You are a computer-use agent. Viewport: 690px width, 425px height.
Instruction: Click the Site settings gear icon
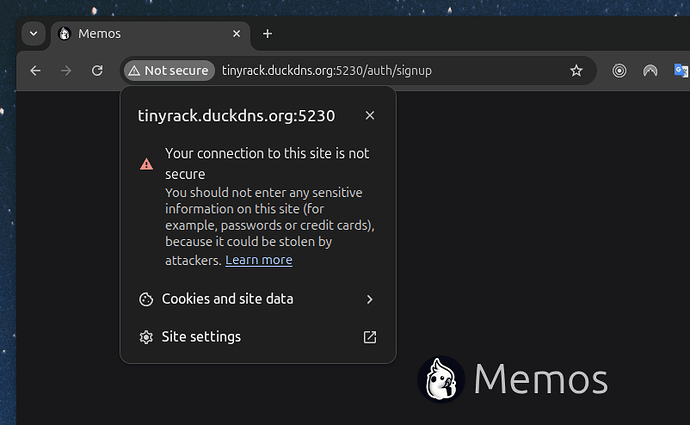tap(146, 337)
